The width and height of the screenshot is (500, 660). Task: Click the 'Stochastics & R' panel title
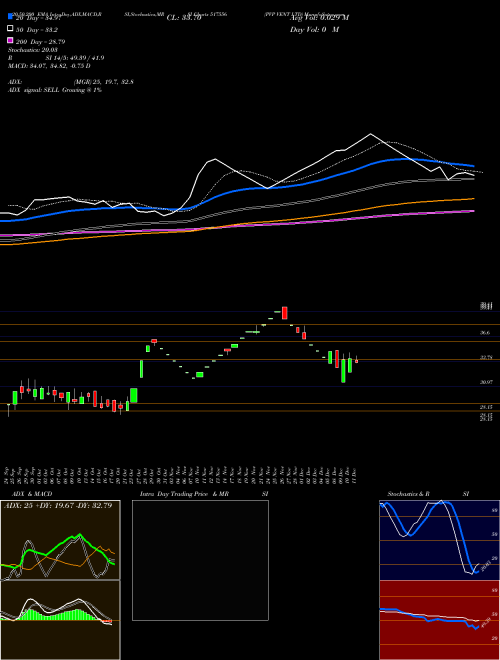click(408, 494)
